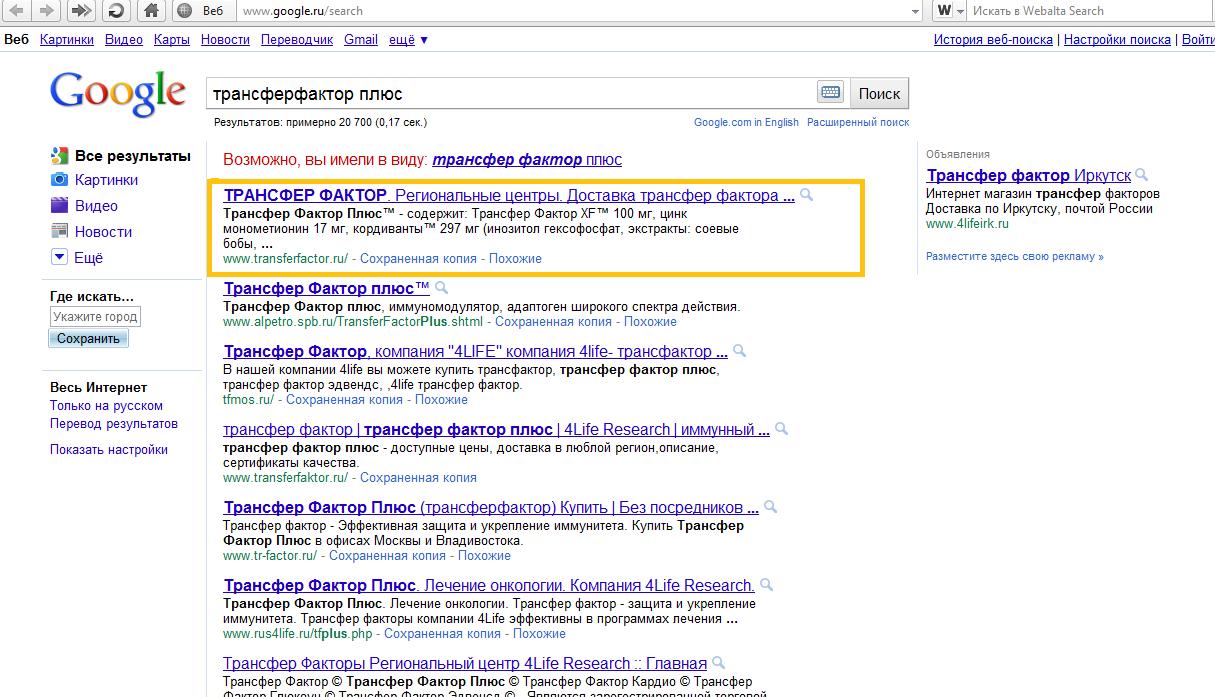The image size is (1215, 697).
Task: Preview the ТРАНСФЕР ФАКТОР Региональные центры result magnifier
Action: [807, 195]
